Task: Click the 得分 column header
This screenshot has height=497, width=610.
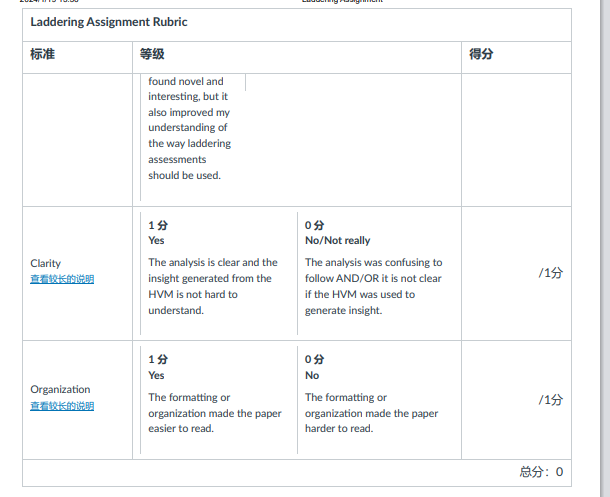Action: (x=481, y=54)
